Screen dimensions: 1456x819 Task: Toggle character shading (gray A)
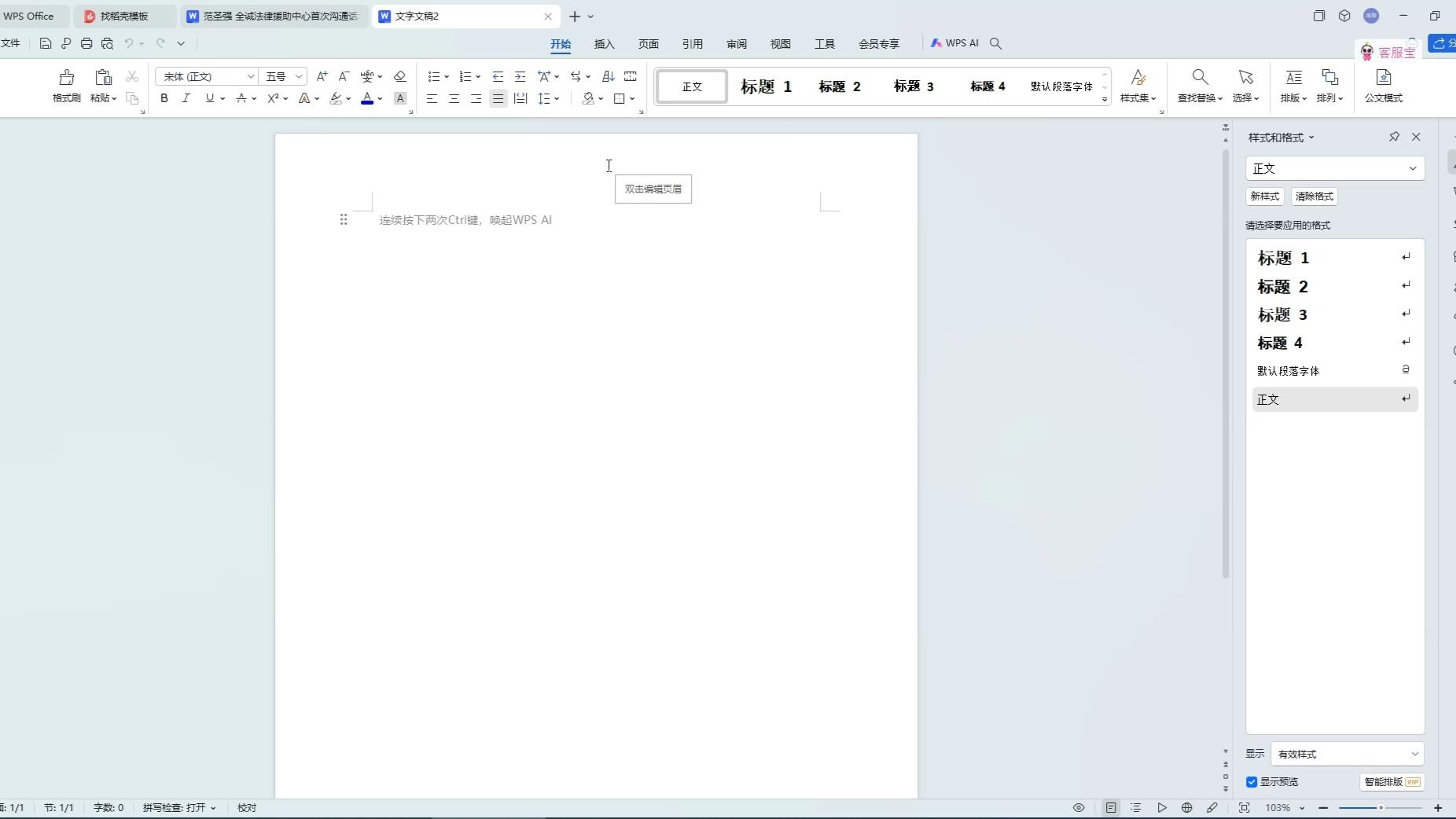[400, 98]
